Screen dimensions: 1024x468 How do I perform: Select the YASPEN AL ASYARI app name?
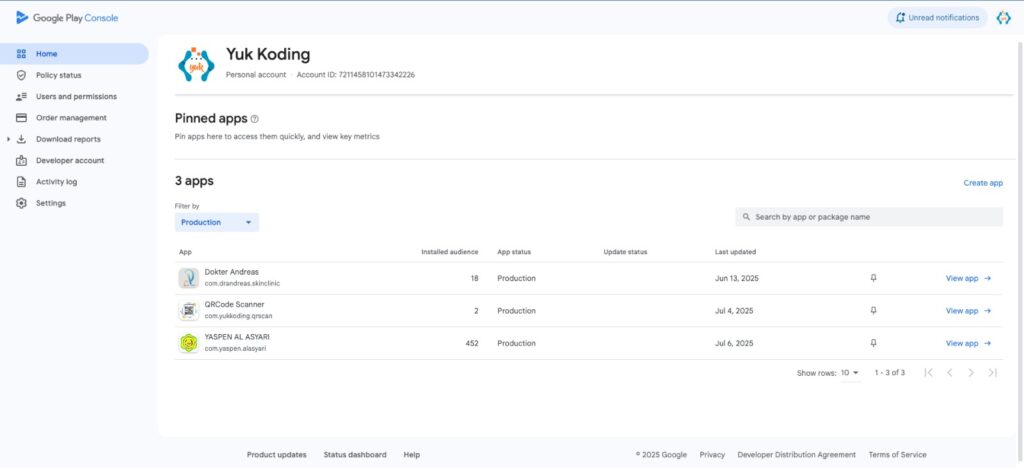[237, 337]
